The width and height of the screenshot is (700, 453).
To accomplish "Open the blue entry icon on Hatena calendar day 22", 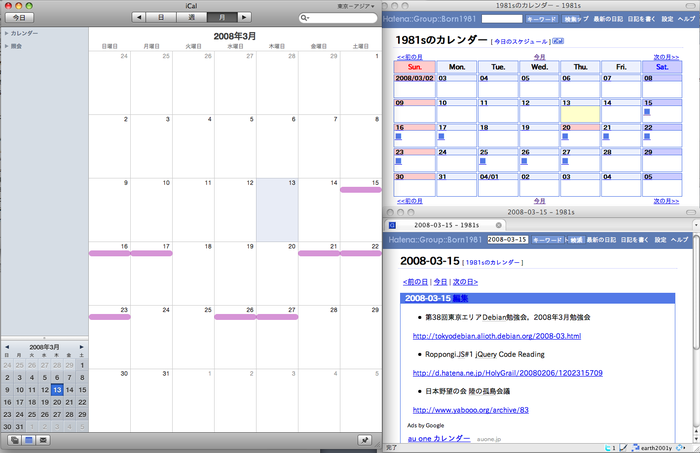I will coord(647,136).
